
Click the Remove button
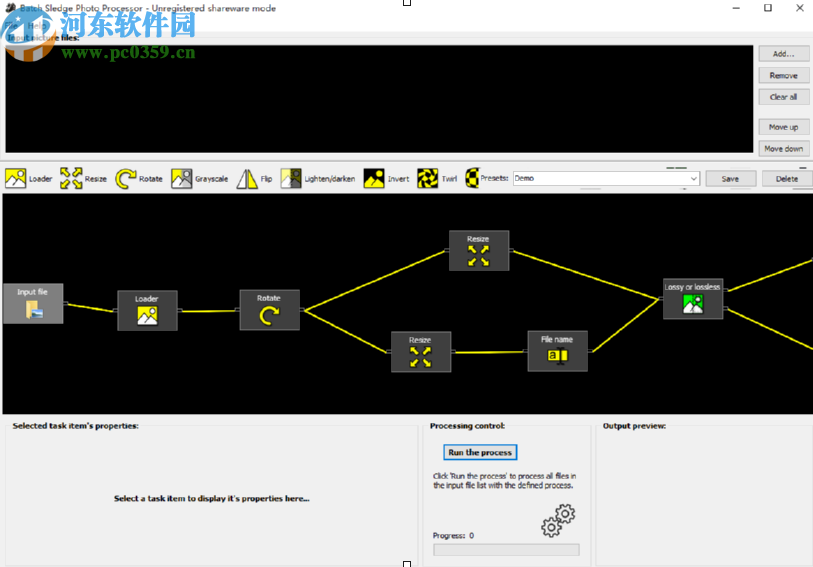pos(783,76)
